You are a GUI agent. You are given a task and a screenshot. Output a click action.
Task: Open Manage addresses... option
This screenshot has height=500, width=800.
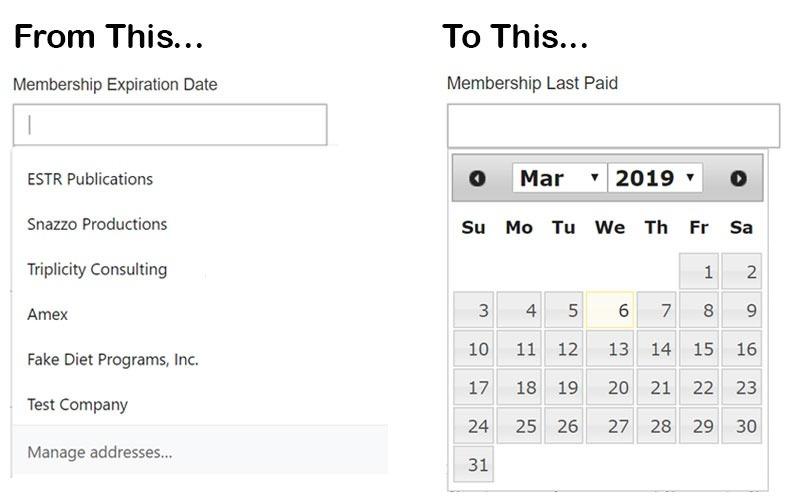coord(100,453)
